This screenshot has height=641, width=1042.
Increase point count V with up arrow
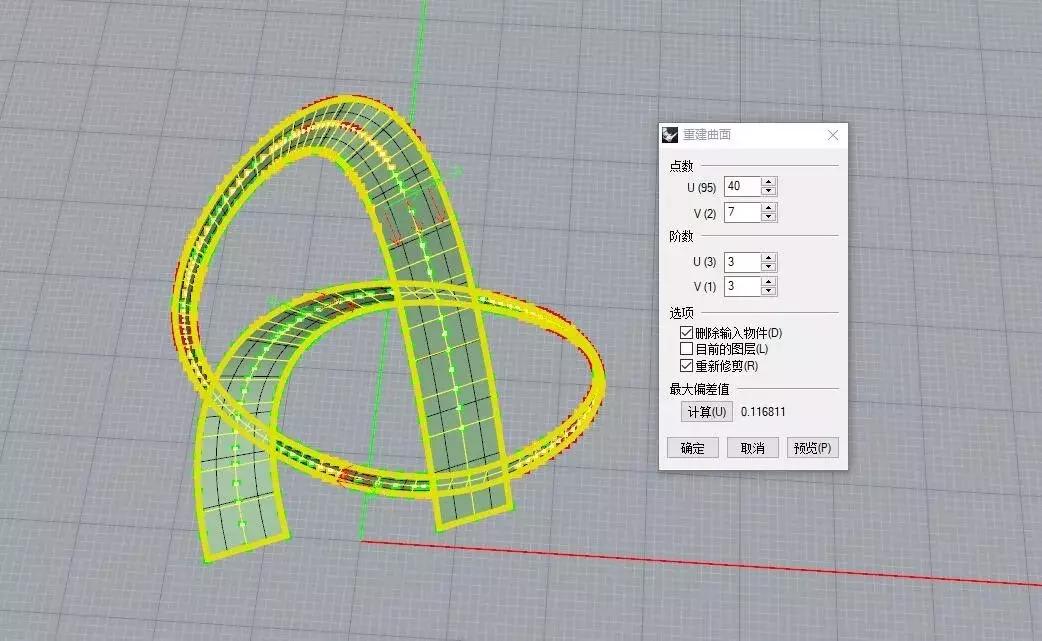click(x=768, y=207)
